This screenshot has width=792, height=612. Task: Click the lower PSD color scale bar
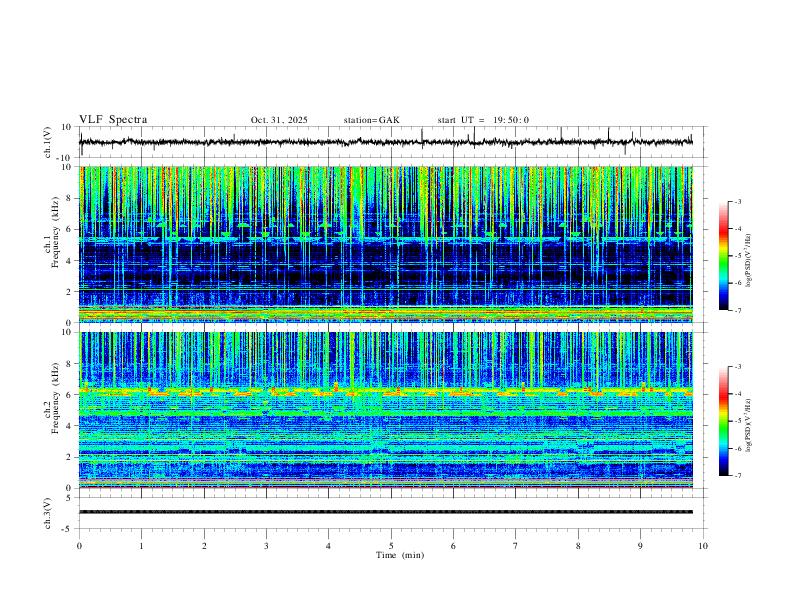(724, 421)
